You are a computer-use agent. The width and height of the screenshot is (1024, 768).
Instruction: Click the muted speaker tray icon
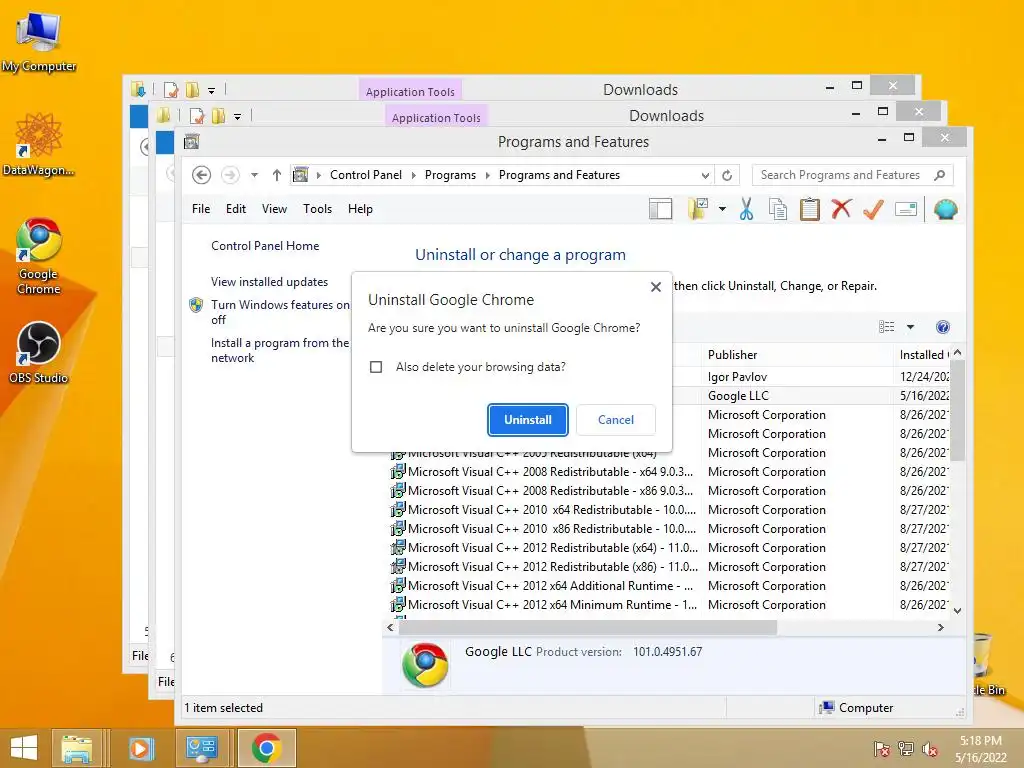(930, 749)
